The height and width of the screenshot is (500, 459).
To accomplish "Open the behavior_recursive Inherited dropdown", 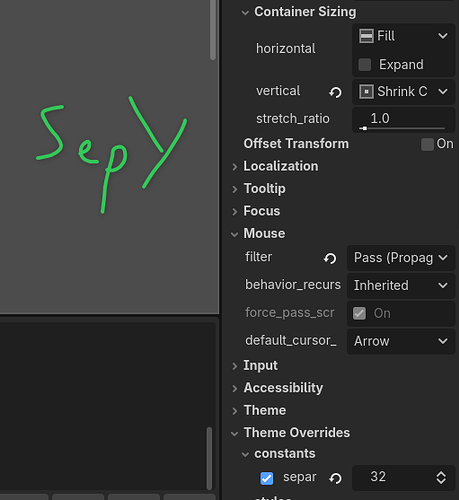I will [x=401, y=285].
